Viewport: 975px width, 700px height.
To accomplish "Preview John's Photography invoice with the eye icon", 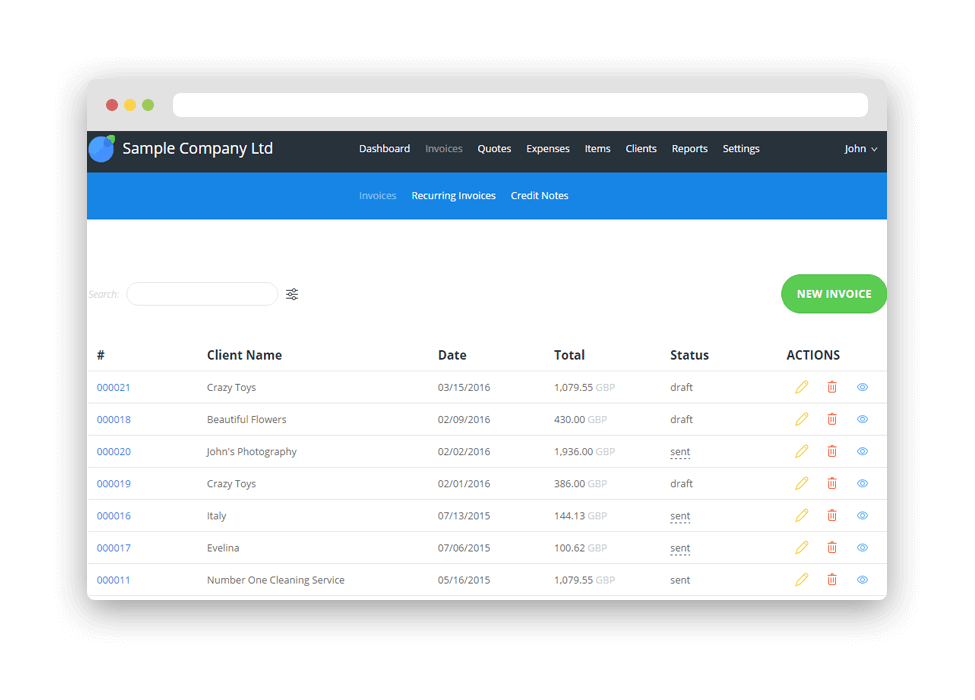I will click(862, 451).
